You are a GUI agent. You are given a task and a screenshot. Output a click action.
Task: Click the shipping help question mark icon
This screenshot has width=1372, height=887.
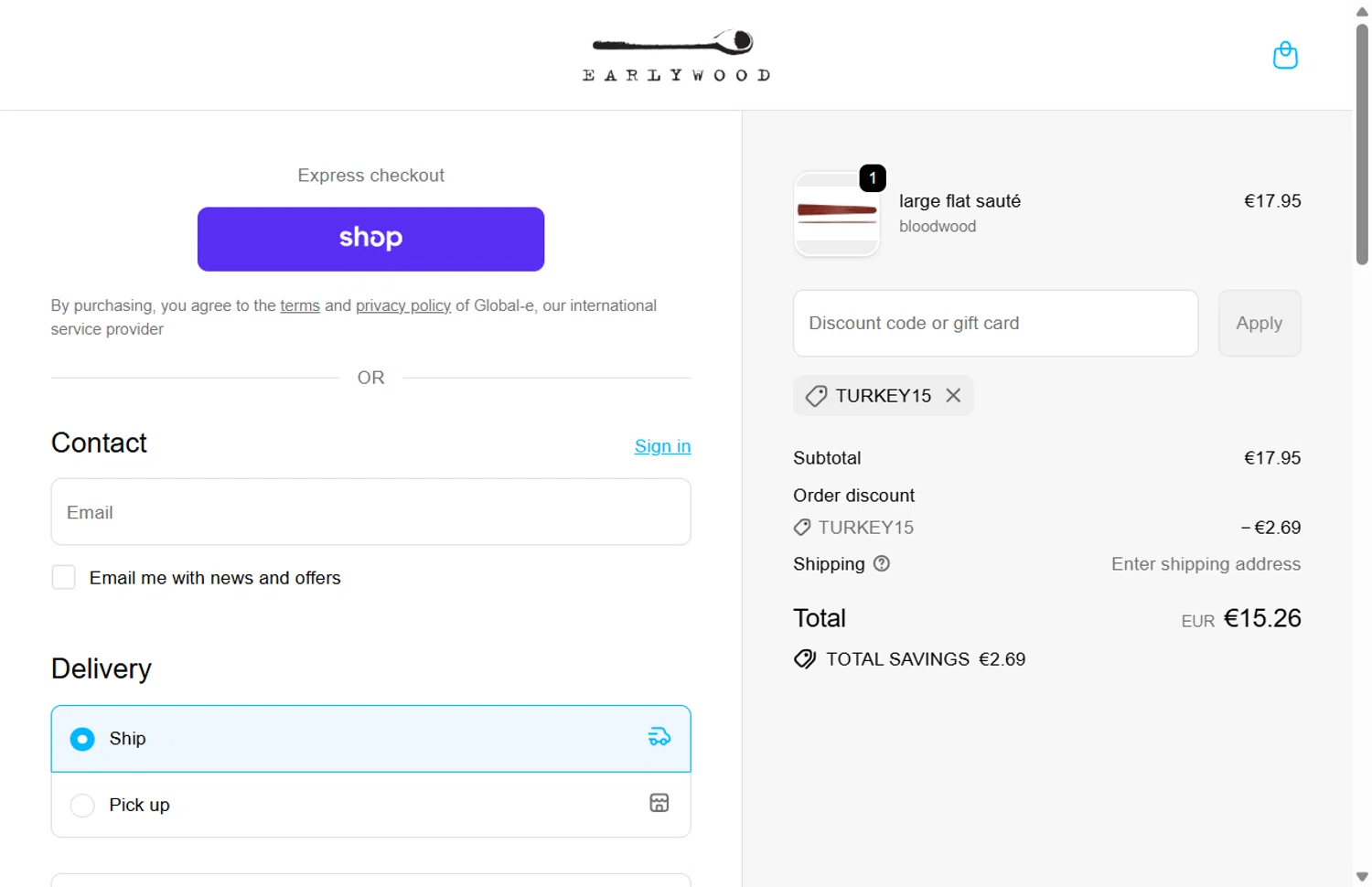click(882, 563)
